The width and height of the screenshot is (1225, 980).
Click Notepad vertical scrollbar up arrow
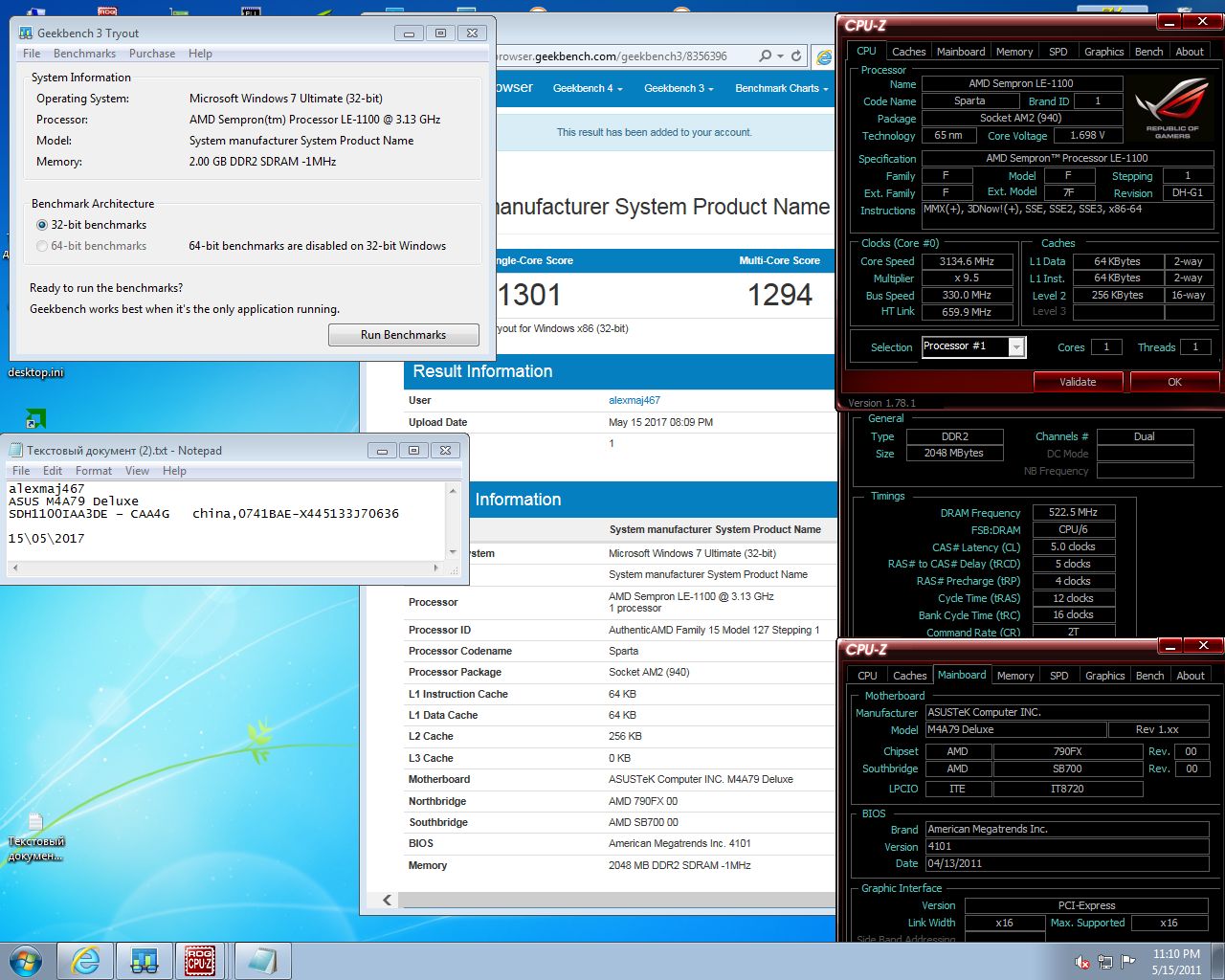click(453, 491)
